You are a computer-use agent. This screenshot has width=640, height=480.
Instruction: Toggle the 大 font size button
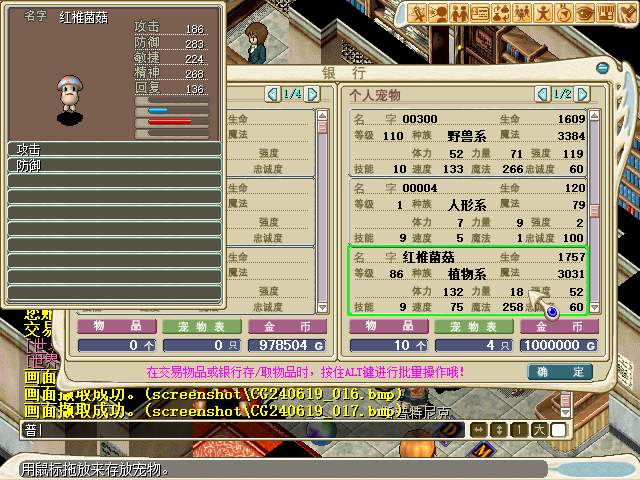tap(539, 430)
